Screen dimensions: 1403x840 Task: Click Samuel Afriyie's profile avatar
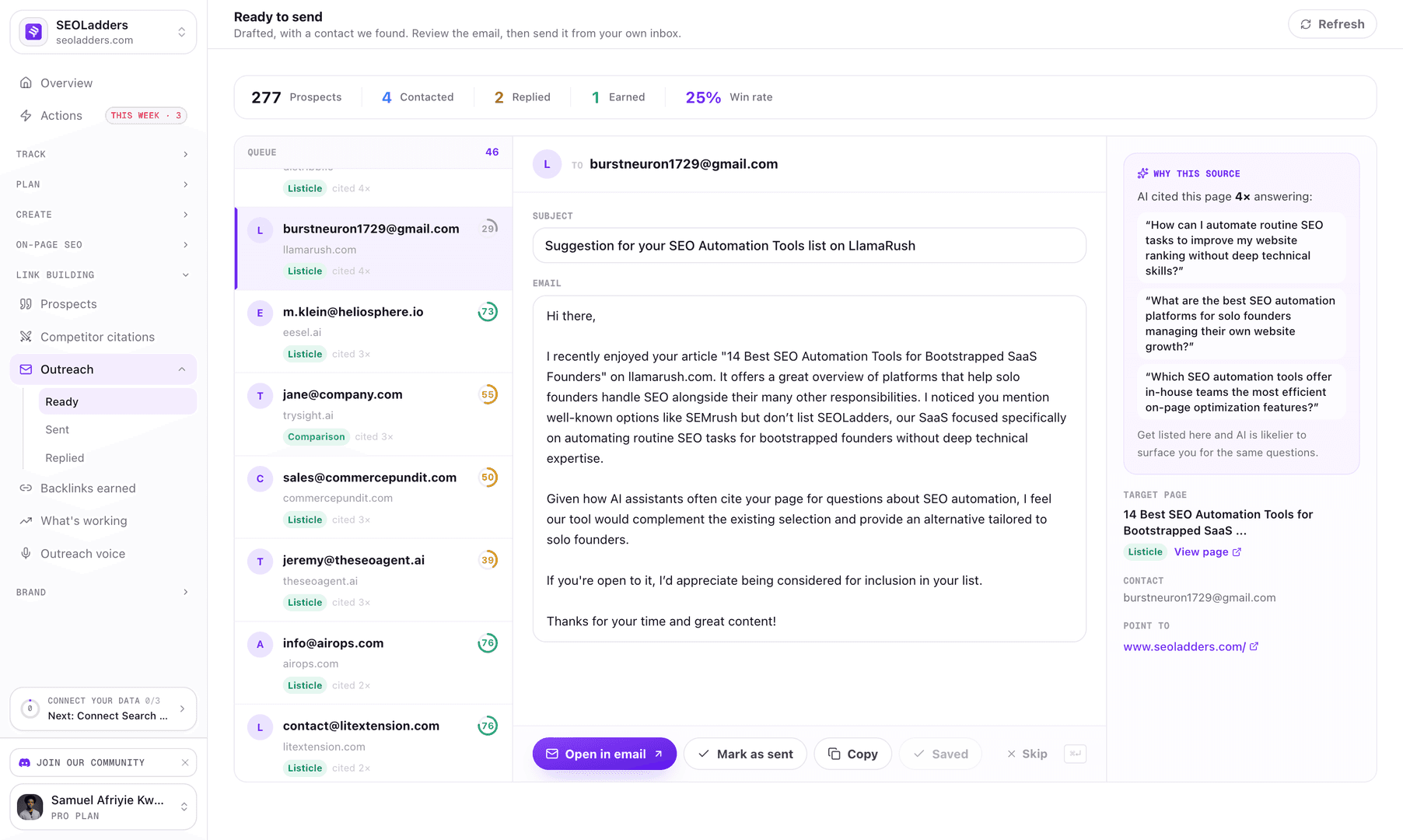(x=30, y=807)
